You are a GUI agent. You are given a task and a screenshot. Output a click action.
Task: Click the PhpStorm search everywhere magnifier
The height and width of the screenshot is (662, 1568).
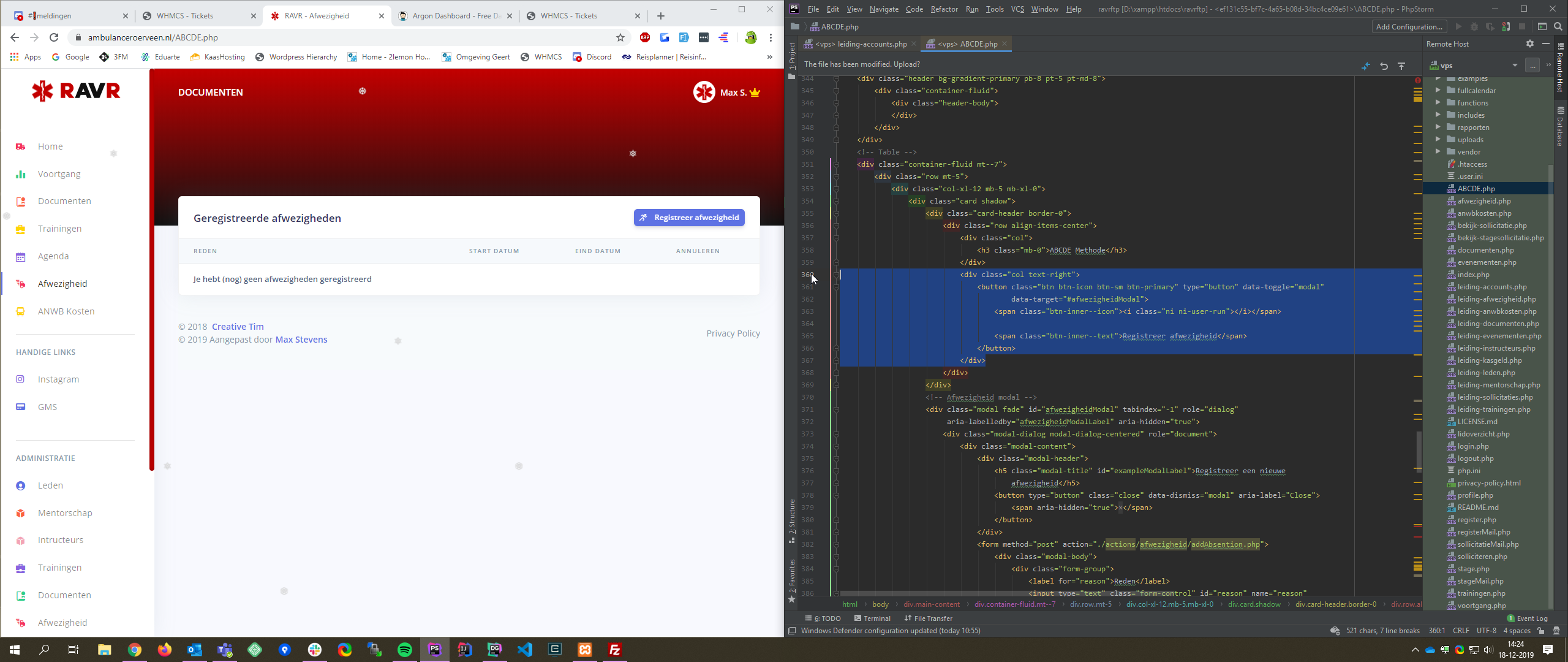pyautogui.click(x=1558, y=26)
